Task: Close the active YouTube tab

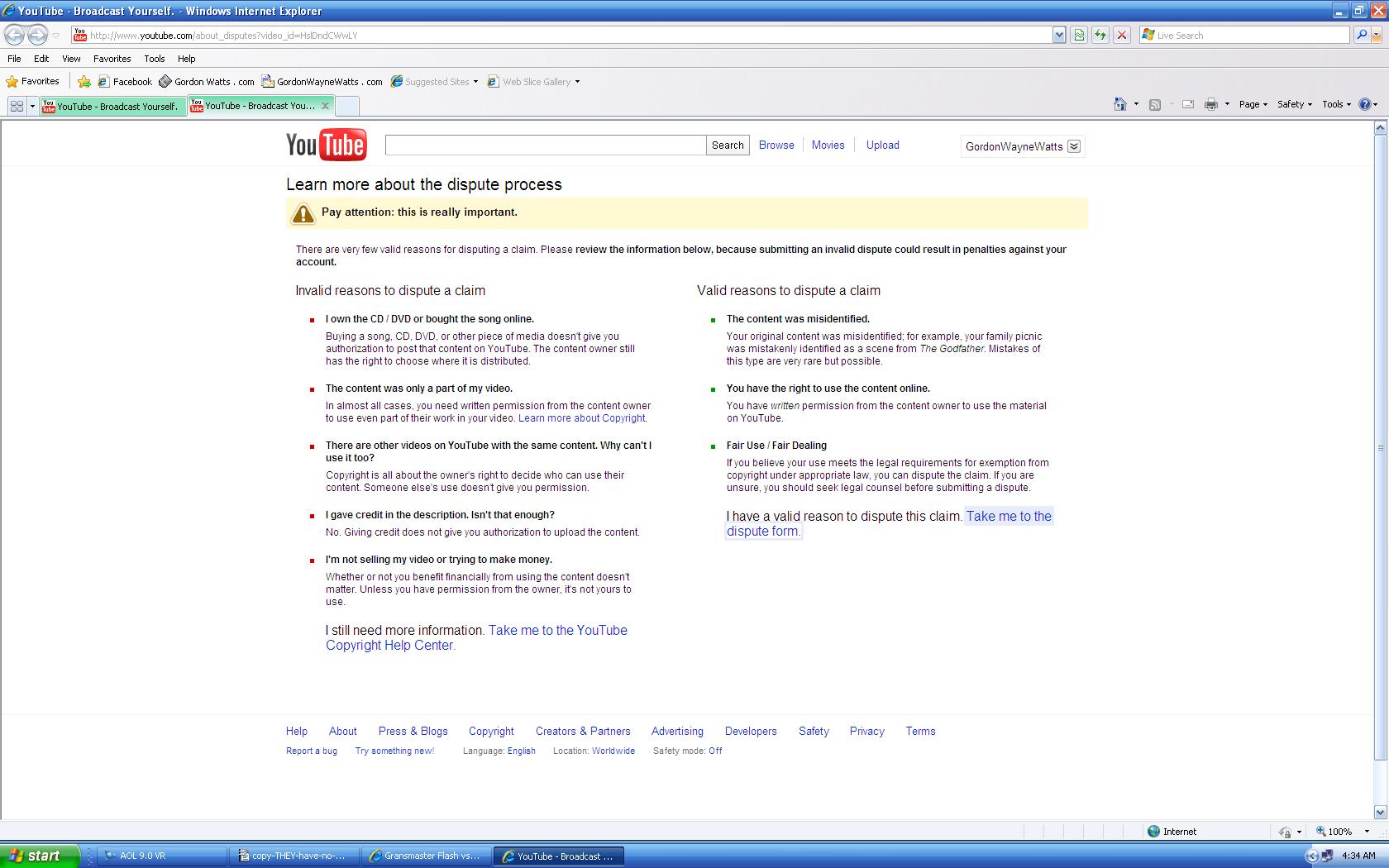Action: [x=326, y=106]
